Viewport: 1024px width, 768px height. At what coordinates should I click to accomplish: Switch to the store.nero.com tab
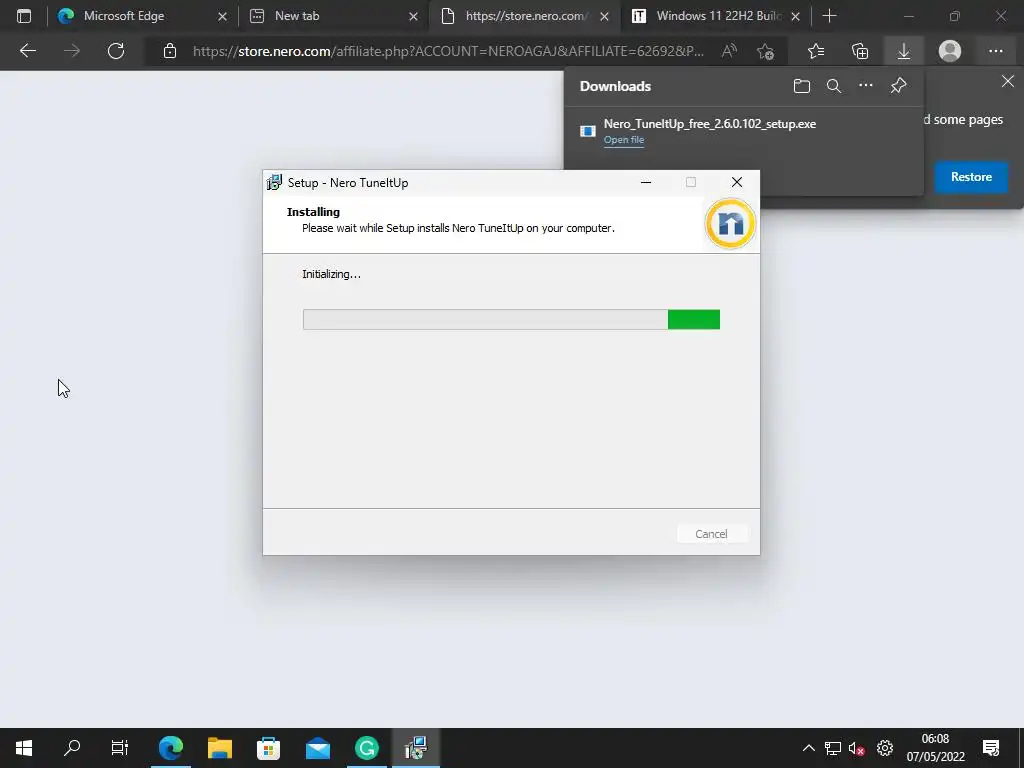pos(526,16)
